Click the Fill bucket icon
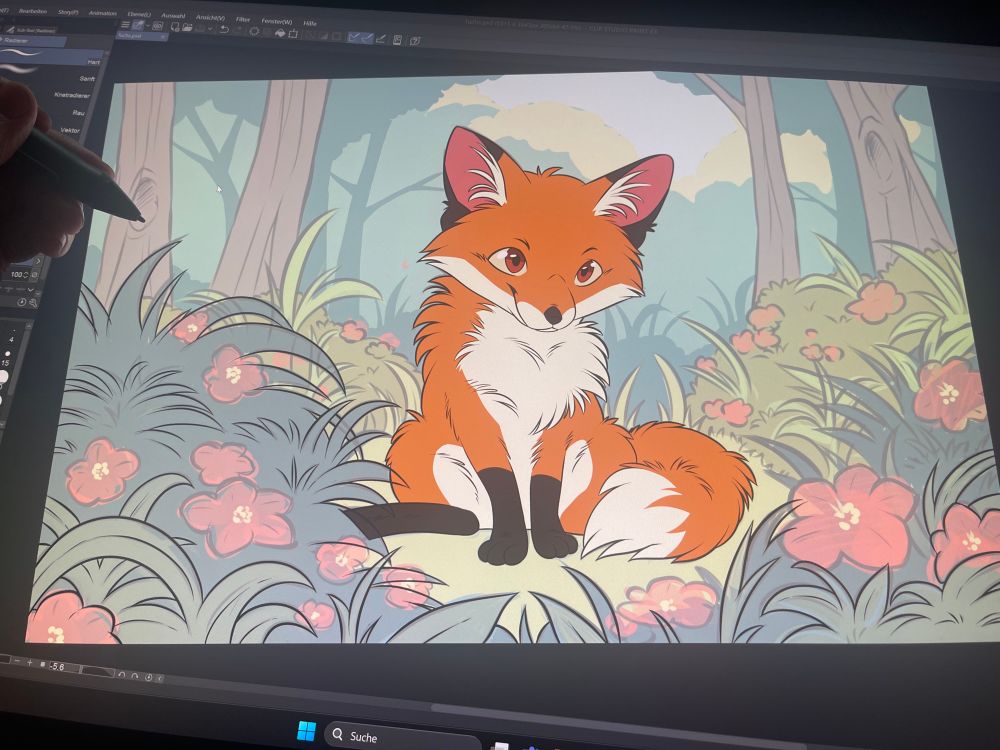Viewport: 1000px width, 750px height. pos(280,33)
